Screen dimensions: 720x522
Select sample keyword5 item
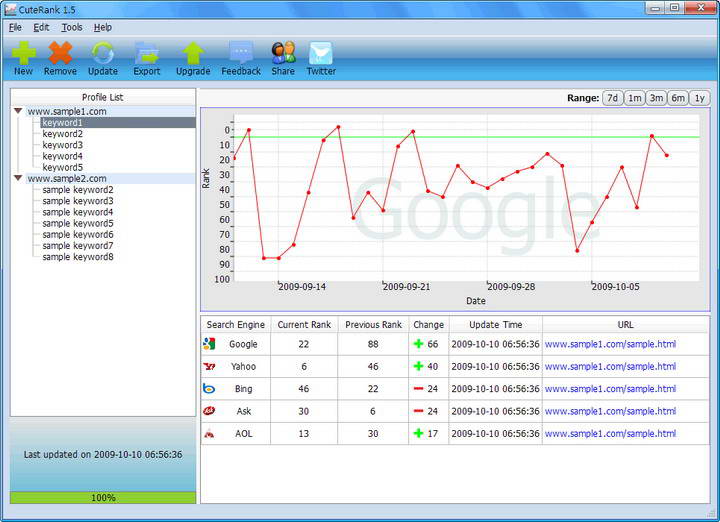click(78, 223)
